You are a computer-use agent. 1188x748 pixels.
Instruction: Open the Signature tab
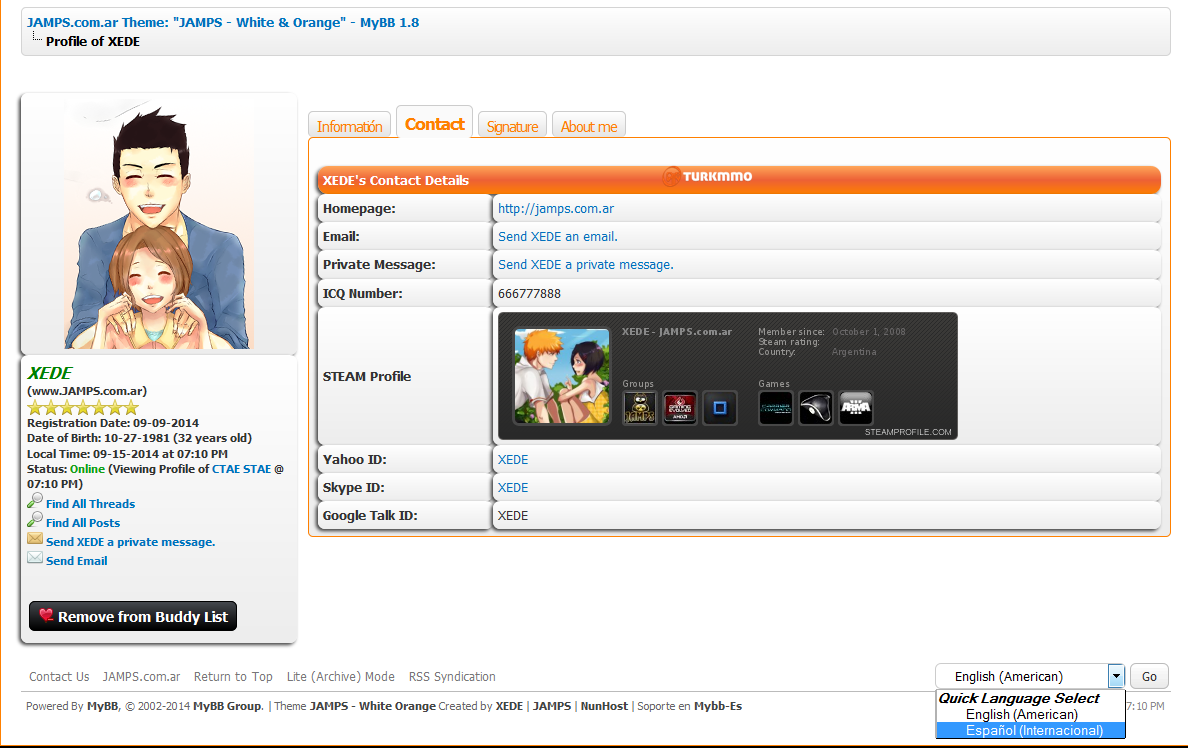512,126
